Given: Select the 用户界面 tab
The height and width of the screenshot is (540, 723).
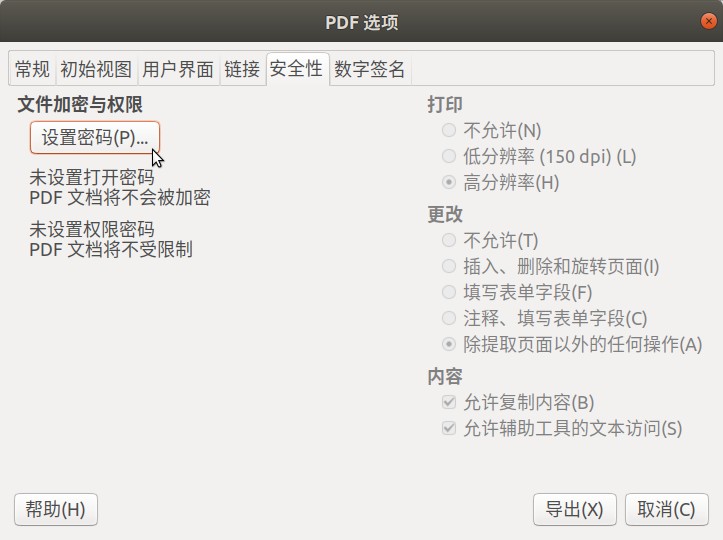Looking at the screenshot, I should [x=178, y=70].
